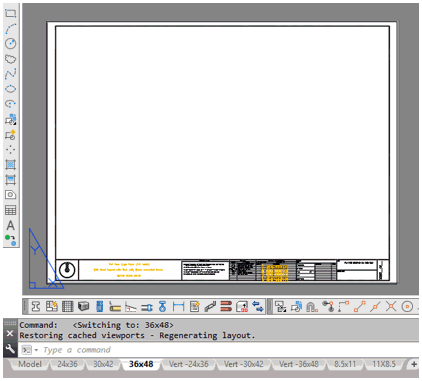Select the Gradient fill tool

tap(11, 180)
